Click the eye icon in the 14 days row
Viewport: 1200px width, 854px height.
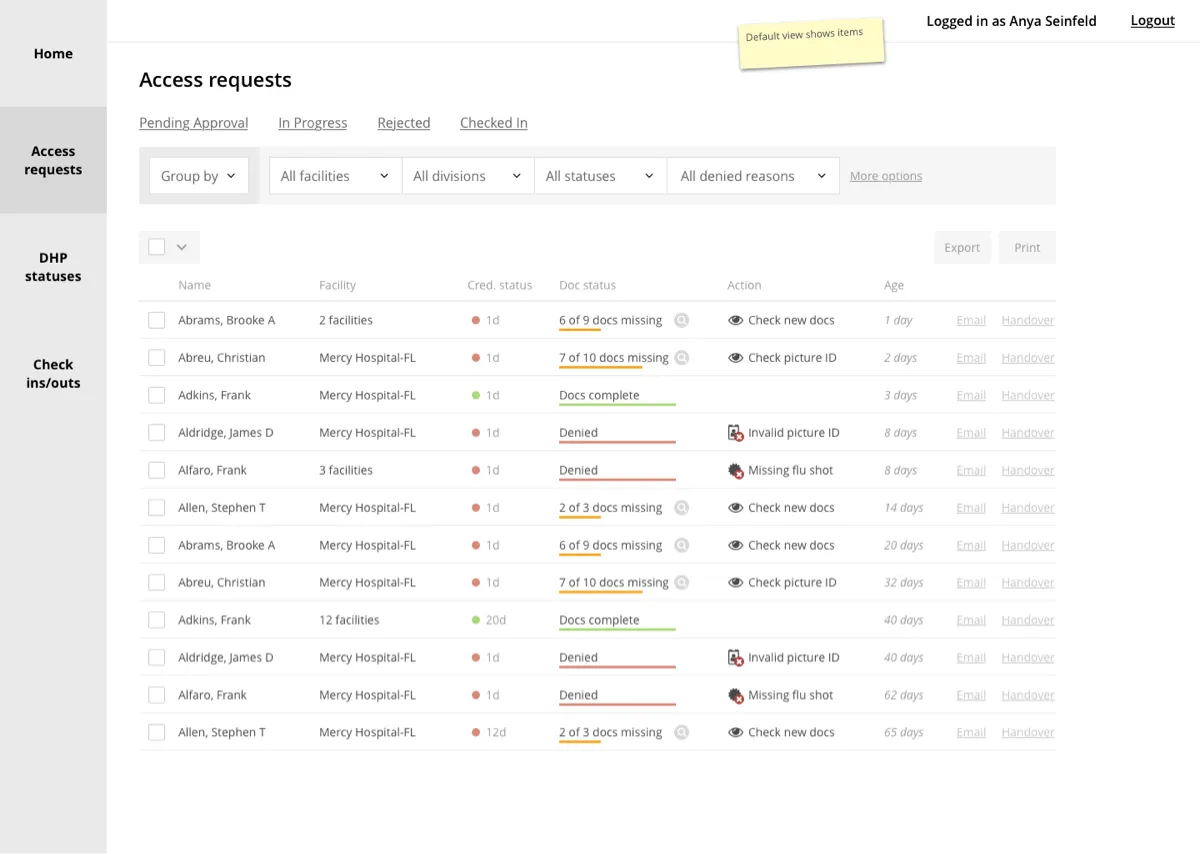(x=736, y=508)
